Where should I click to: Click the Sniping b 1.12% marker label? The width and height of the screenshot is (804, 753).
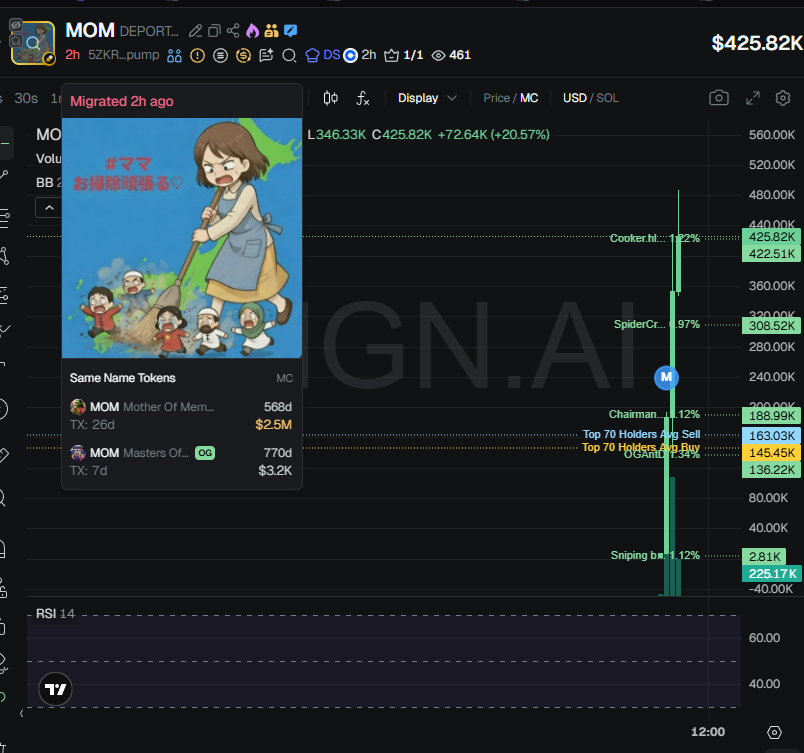[x=655, y=555]
